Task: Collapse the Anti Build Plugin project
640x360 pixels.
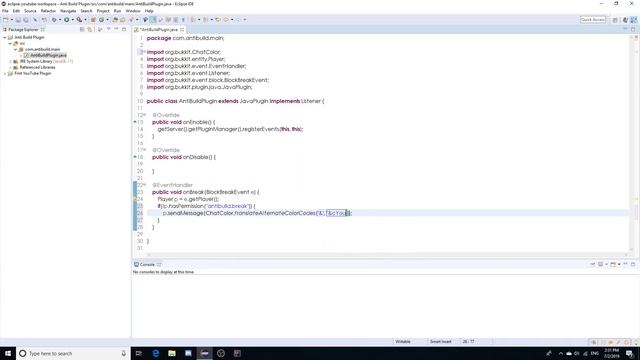Action: click(5, 37)
